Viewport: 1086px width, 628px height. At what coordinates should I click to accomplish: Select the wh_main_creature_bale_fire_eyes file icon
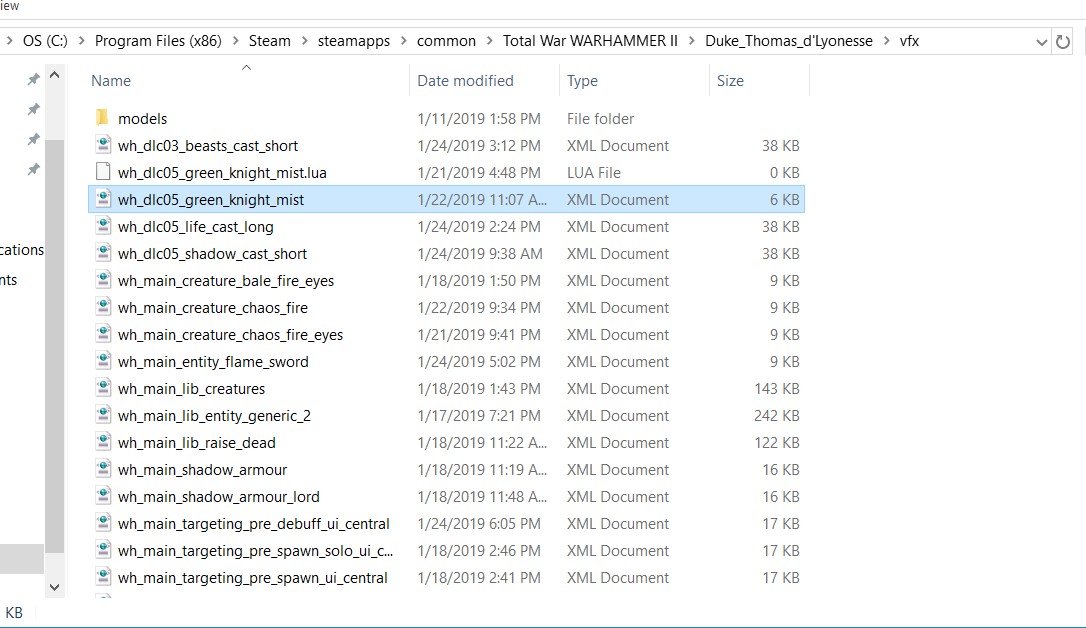pos(103,280)
